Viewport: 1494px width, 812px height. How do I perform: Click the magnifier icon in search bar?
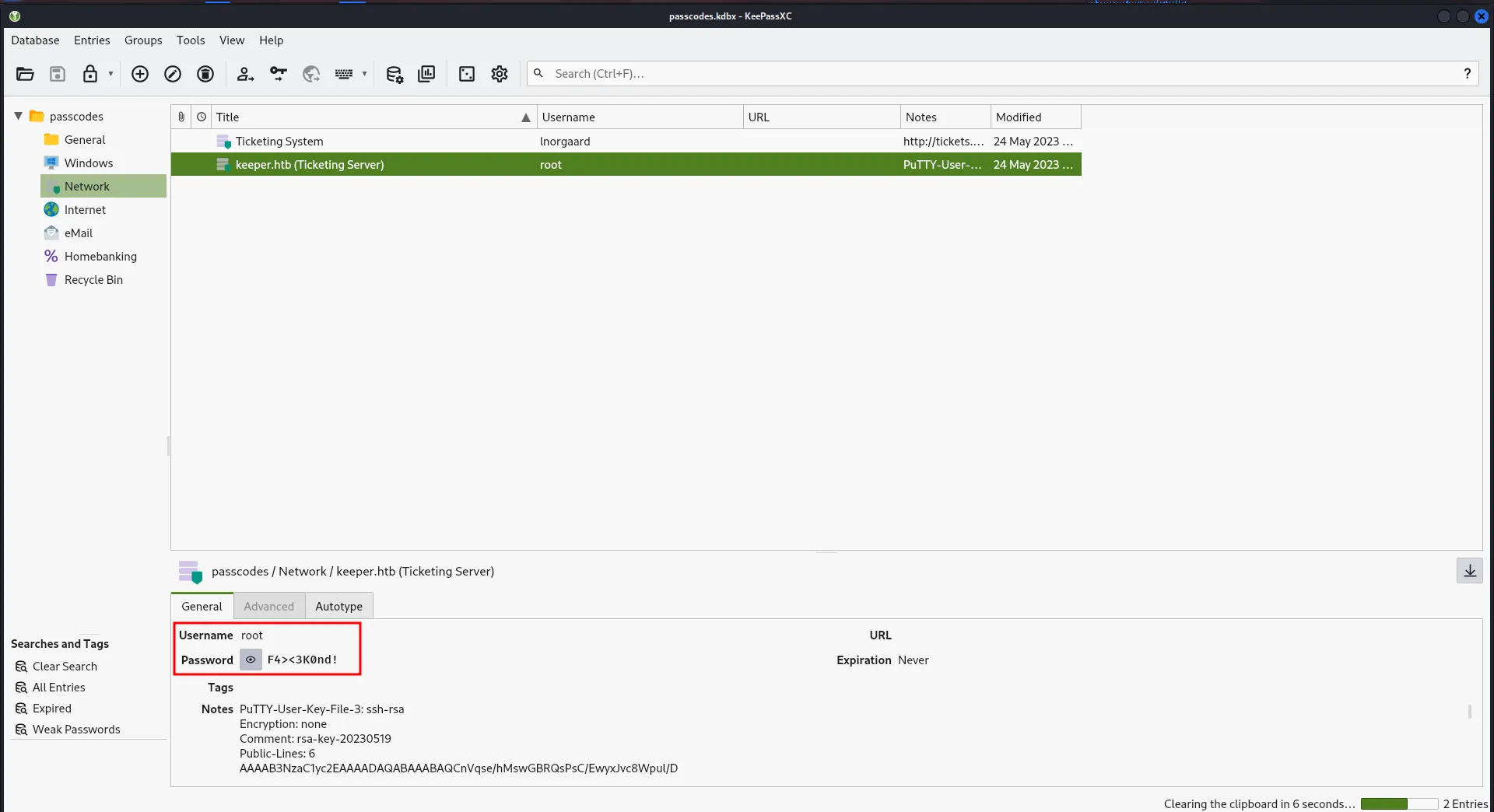[x=538, y=73]
